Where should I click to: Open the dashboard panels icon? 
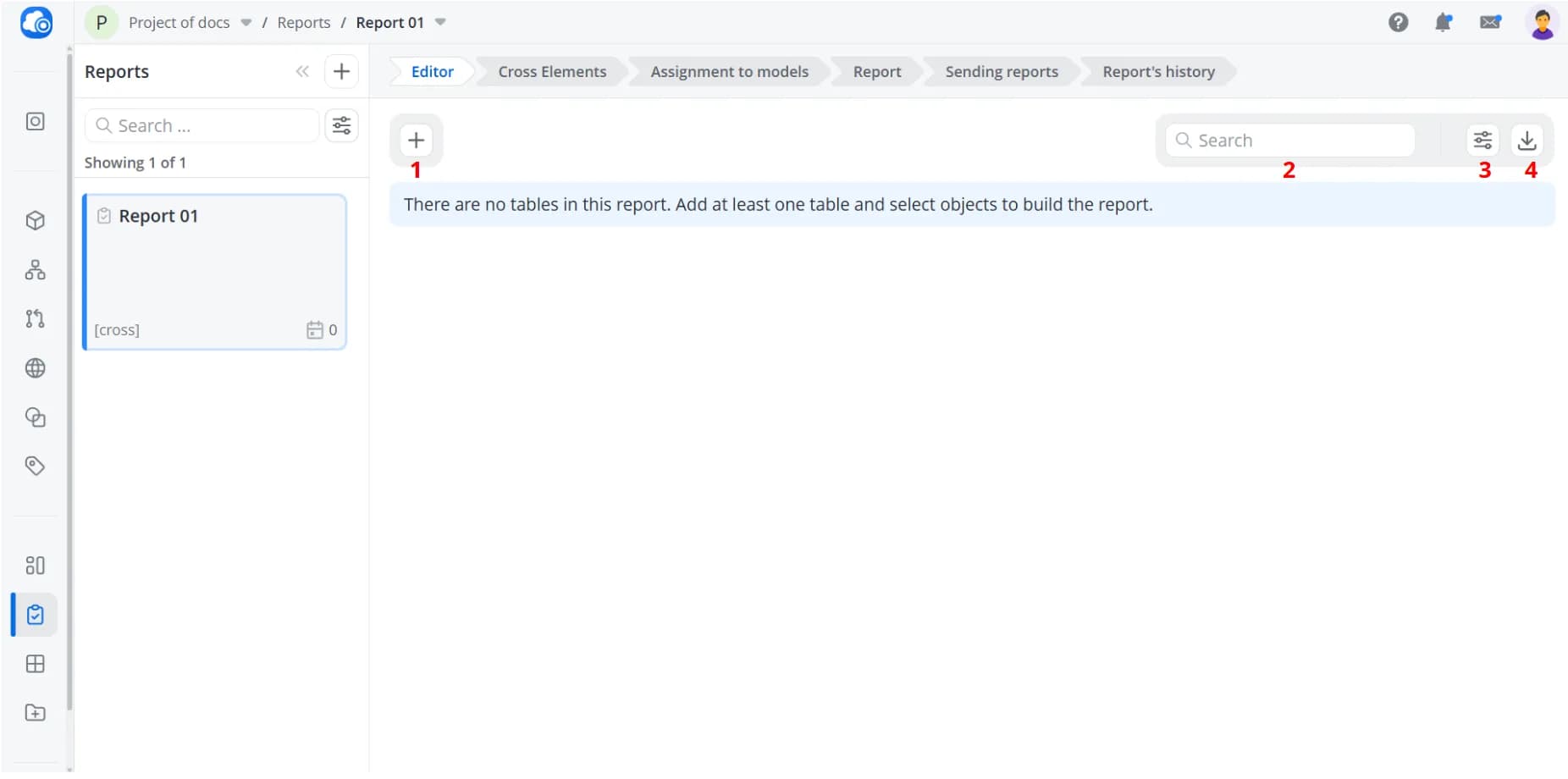point(35,565)
